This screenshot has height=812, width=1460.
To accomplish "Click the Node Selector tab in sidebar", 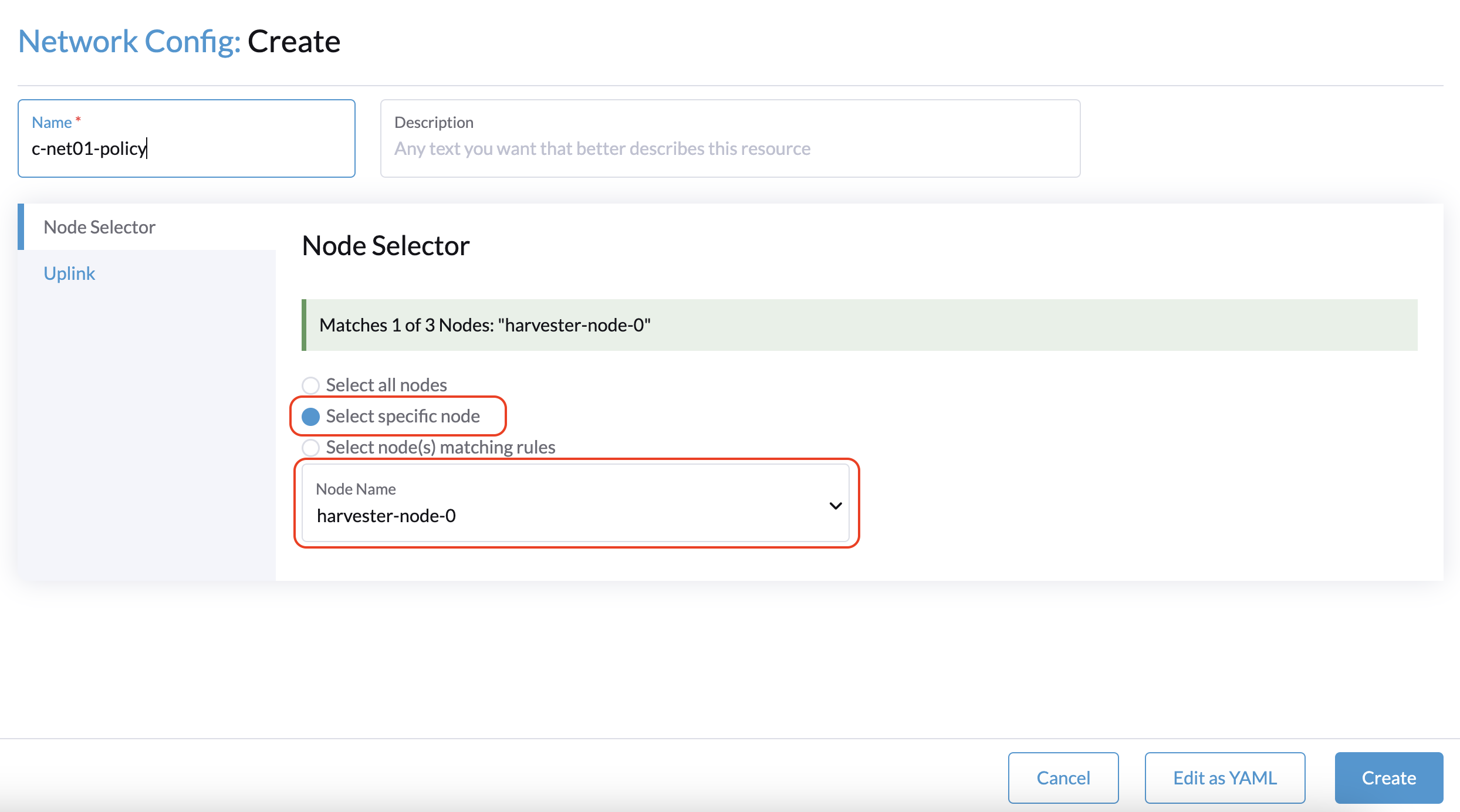I will point(100,227).
